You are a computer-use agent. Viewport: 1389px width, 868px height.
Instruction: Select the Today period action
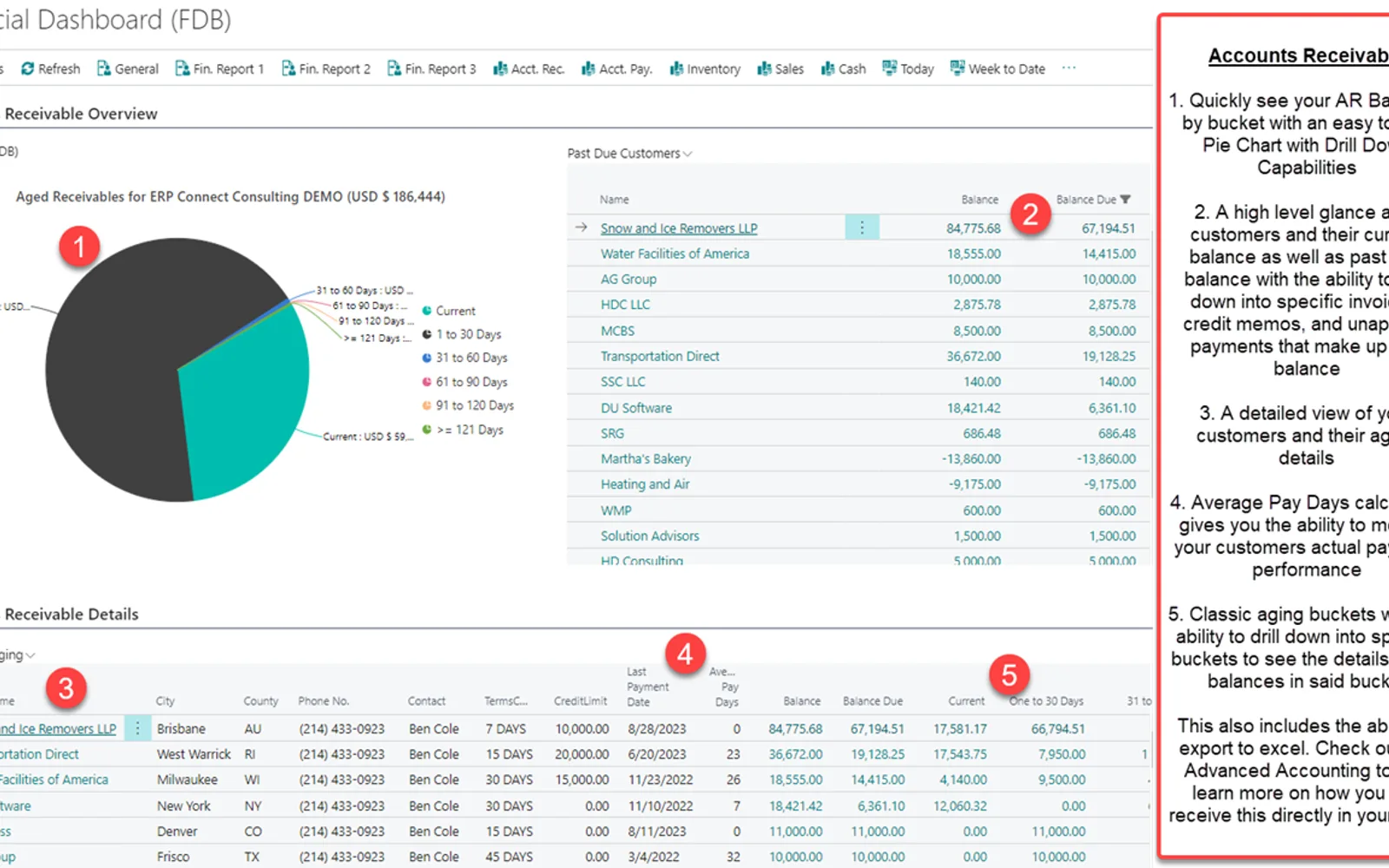pyautogui.click(x=908, y=69)
